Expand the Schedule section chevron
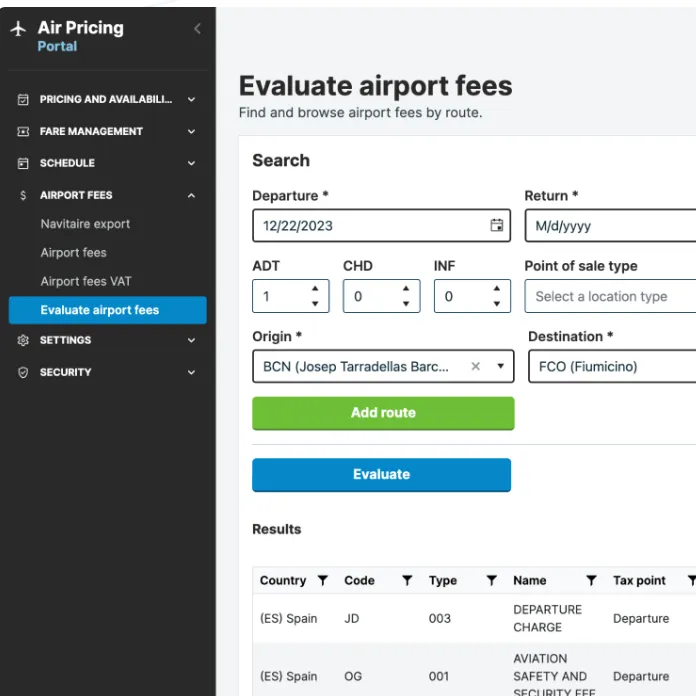Viewport: 696px width, 696px height. click(191, 163)
